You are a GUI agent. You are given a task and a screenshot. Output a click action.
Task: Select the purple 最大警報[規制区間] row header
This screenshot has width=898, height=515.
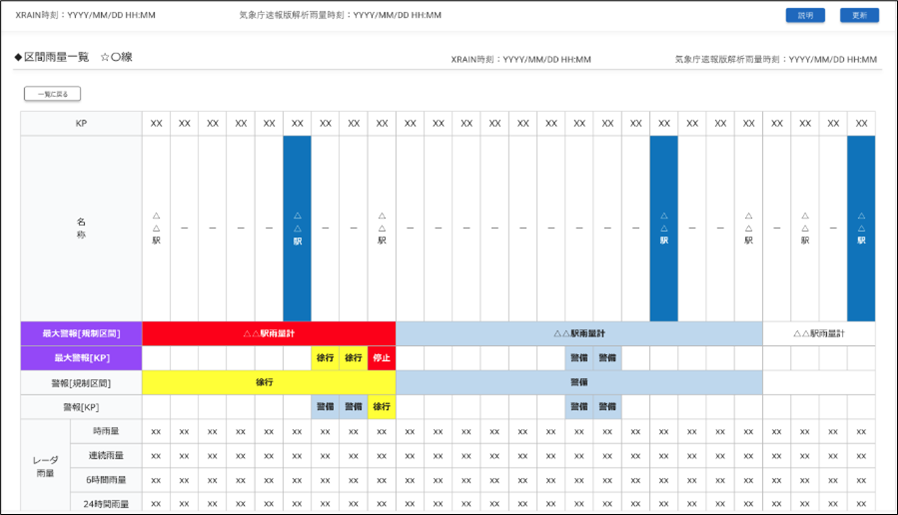tap(81, 333)
